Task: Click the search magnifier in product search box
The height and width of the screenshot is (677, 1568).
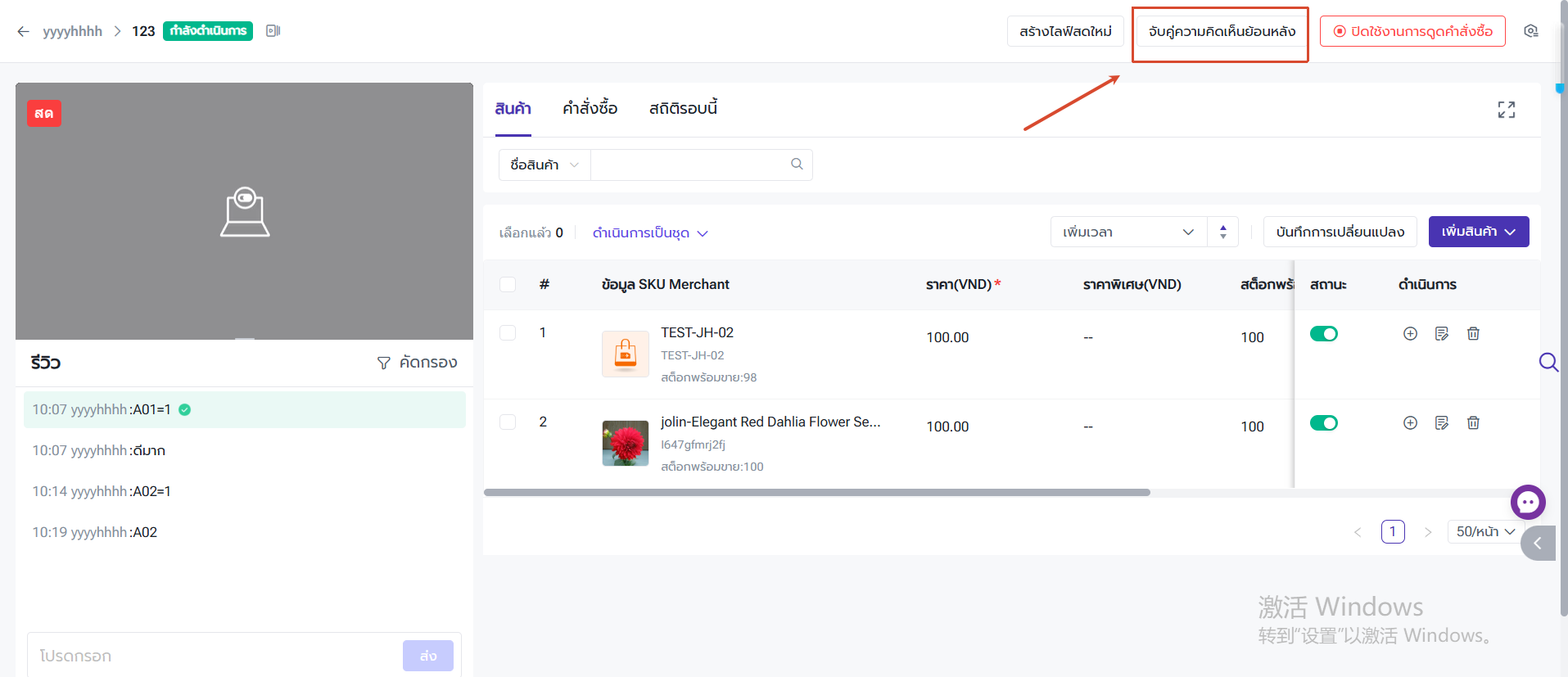Action: pos(797,164)
